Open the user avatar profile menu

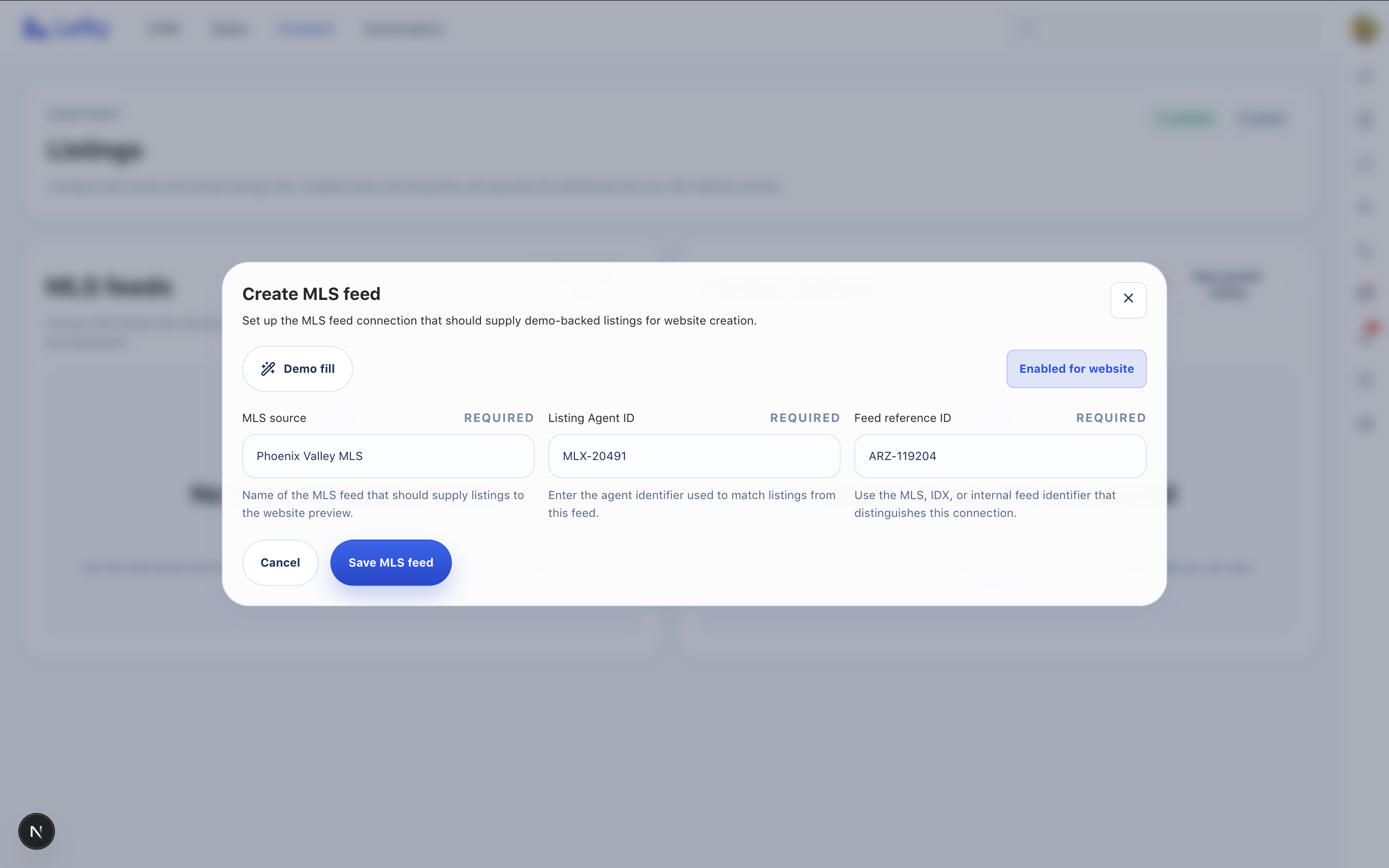tap(1364, 29)
